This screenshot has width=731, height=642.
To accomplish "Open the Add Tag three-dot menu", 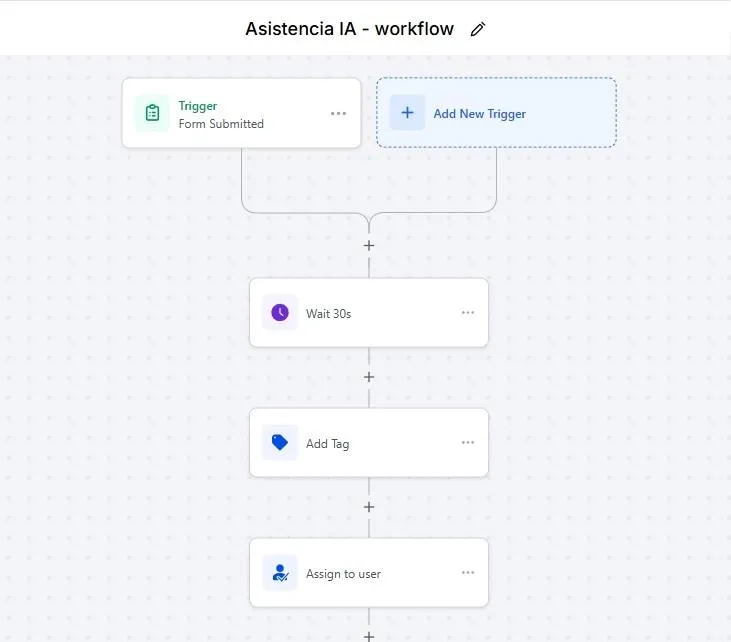I will (x=468, y=443).
